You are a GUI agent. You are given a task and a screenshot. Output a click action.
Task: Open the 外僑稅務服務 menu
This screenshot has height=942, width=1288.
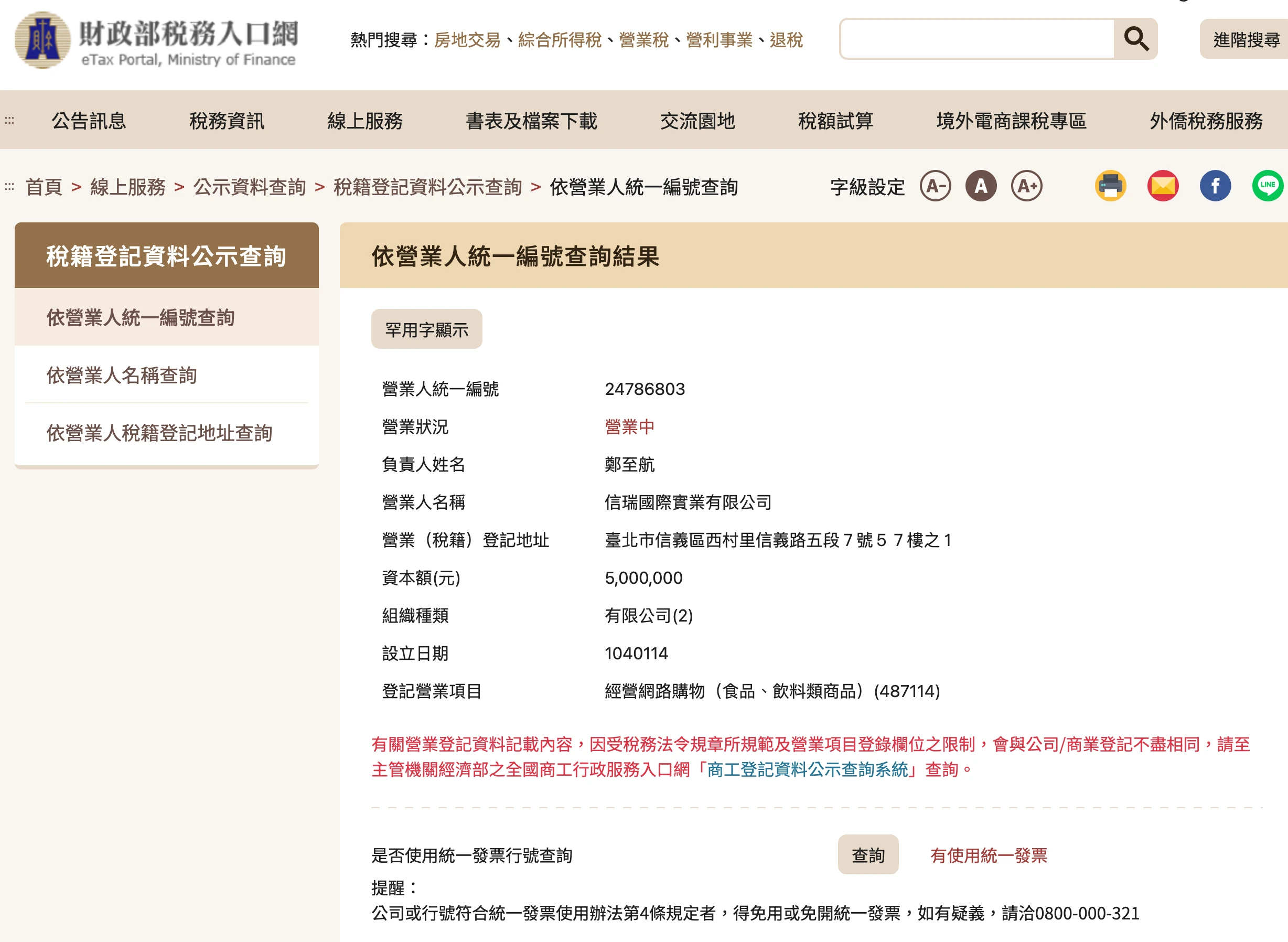click(x=1206, y=121)
